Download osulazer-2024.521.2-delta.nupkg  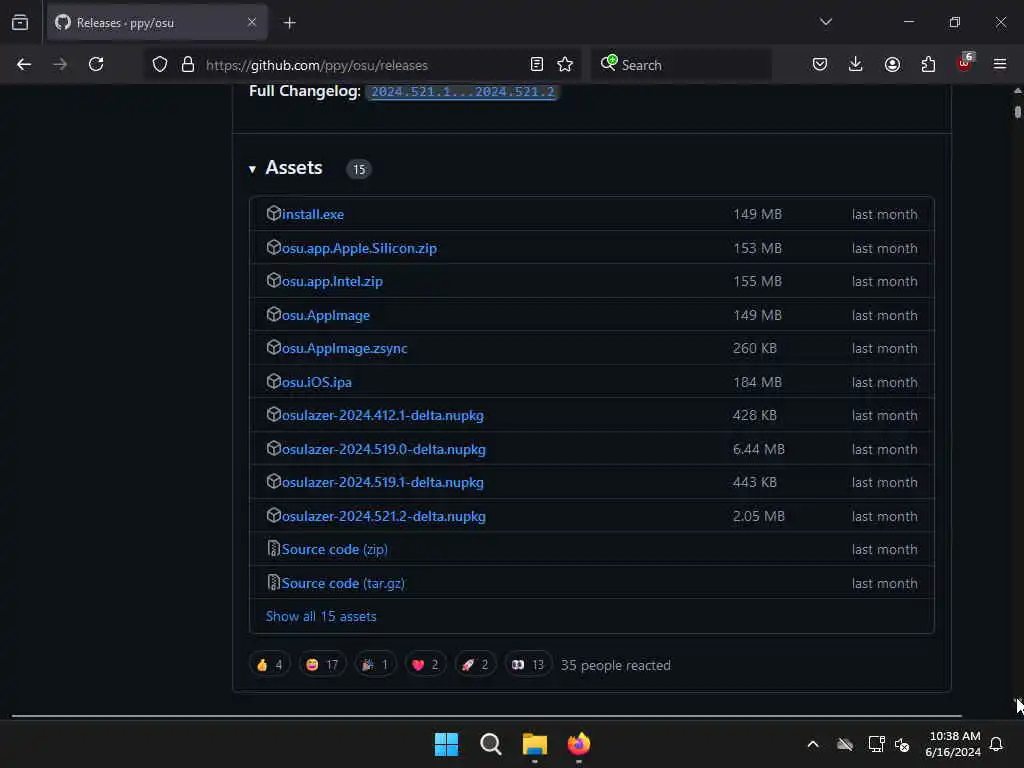point(384,517)
